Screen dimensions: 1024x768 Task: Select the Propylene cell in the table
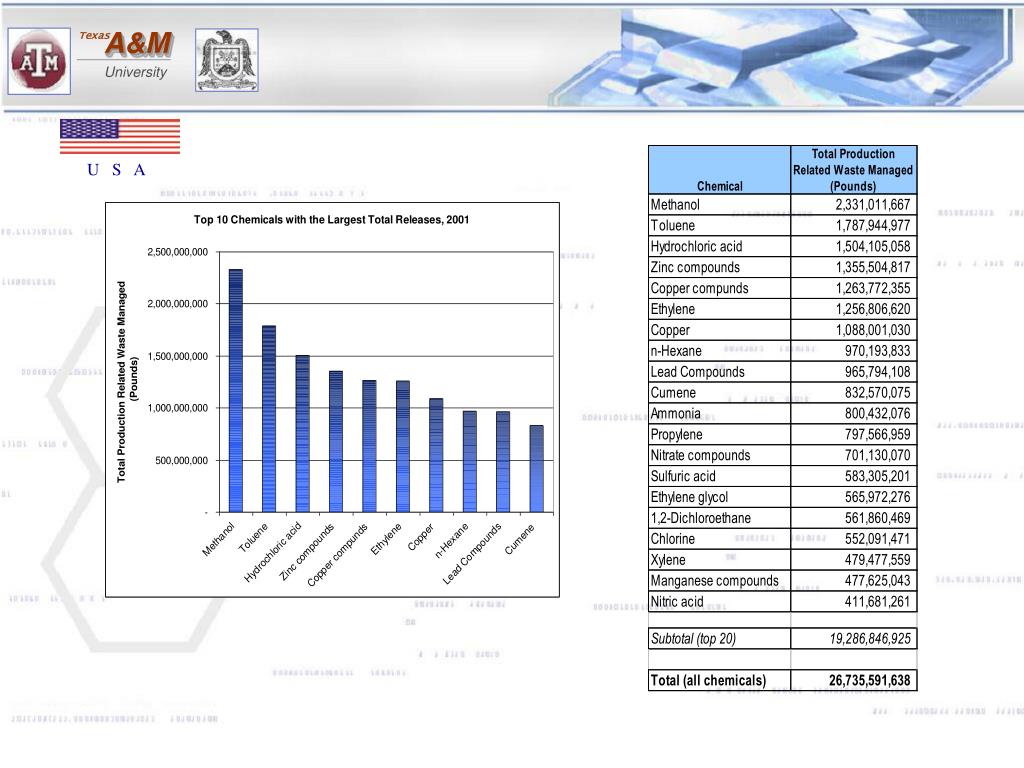pyautogui.click(x=720, y=435)
